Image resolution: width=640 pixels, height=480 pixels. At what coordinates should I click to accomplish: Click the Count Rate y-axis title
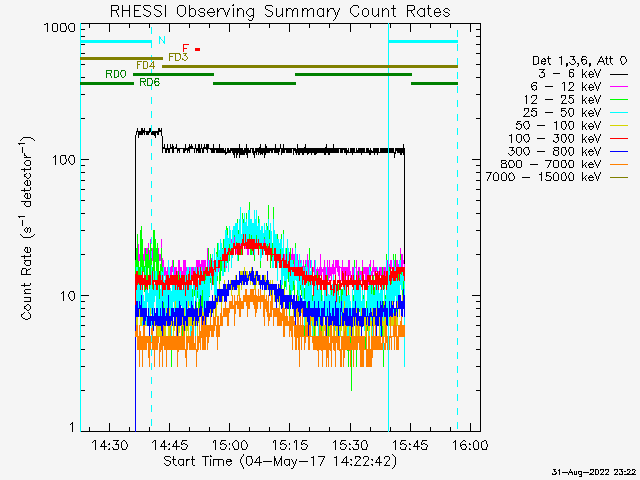27,228
